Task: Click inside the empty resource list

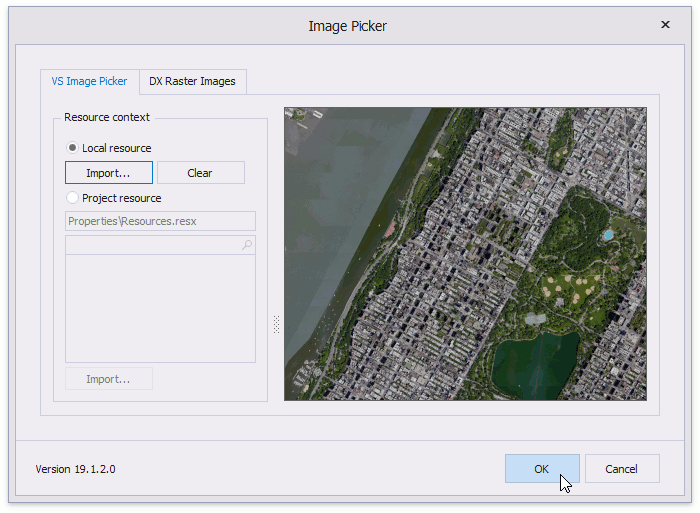Action: 160,308
